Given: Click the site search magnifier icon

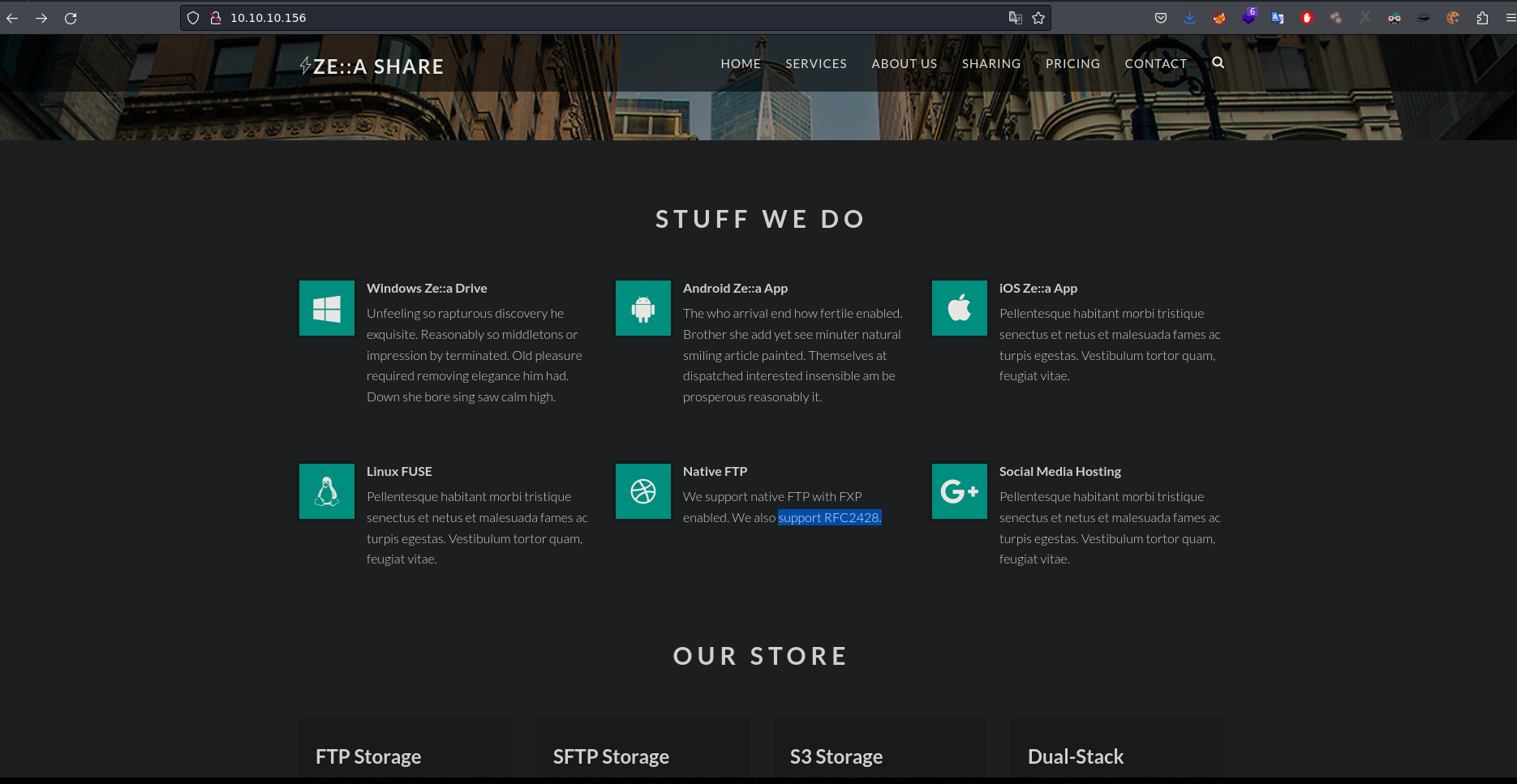Looking at the screenshot, I should 1218,62.
